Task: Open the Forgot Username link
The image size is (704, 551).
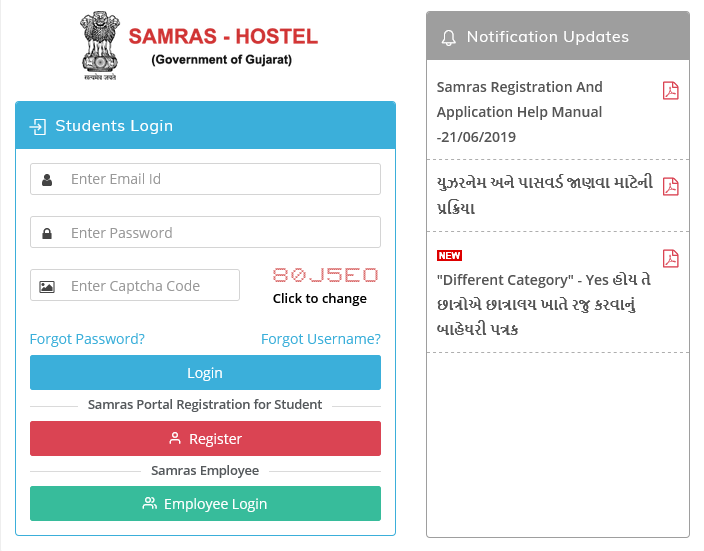Action: coord(321,339)
